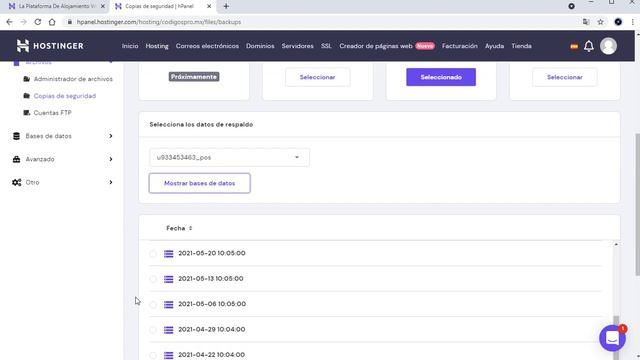Bookmark this page with the star icon
The width and height of the screenshot is (640, 360).
[x=600, y=22]
